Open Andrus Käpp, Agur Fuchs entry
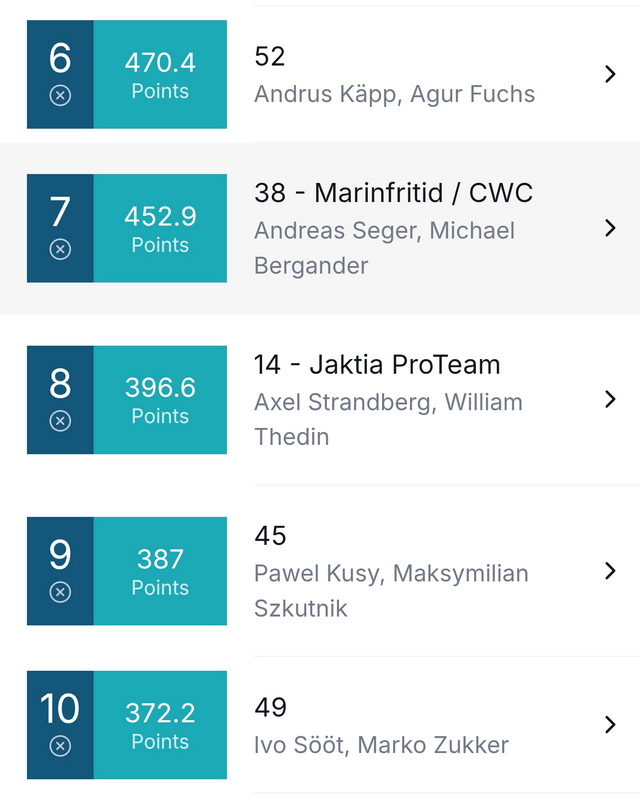The height and width of the screenshot is (800, 640). pos(395,94)
